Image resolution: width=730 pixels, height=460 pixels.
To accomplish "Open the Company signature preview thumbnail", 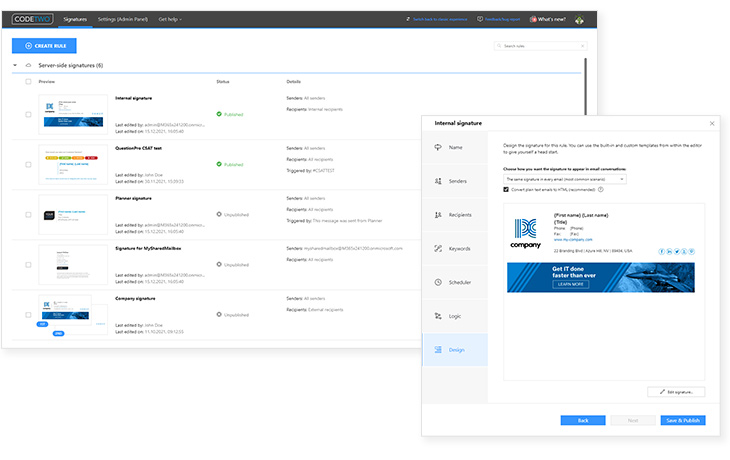I will 73,315.
